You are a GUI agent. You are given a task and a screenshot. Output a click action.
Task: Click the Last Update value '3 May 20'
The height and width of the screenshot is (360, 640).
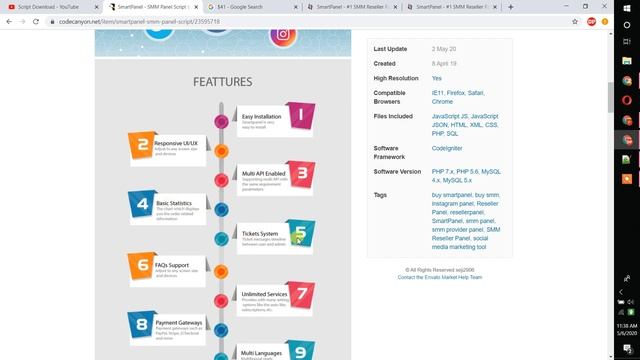click(444, 49)
